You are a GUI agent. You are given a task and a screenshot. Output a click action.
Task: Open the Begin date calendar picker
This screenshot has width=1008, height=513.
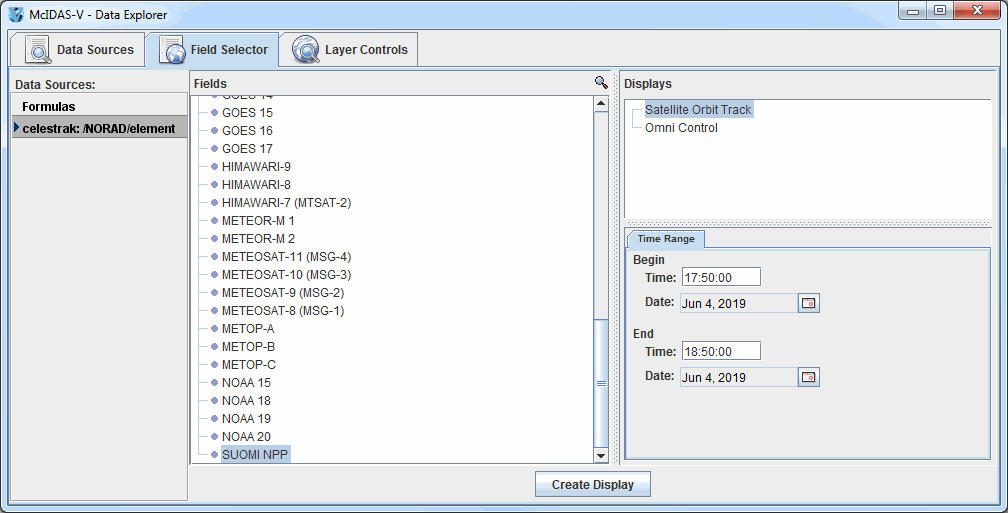[x=809, y=303]
